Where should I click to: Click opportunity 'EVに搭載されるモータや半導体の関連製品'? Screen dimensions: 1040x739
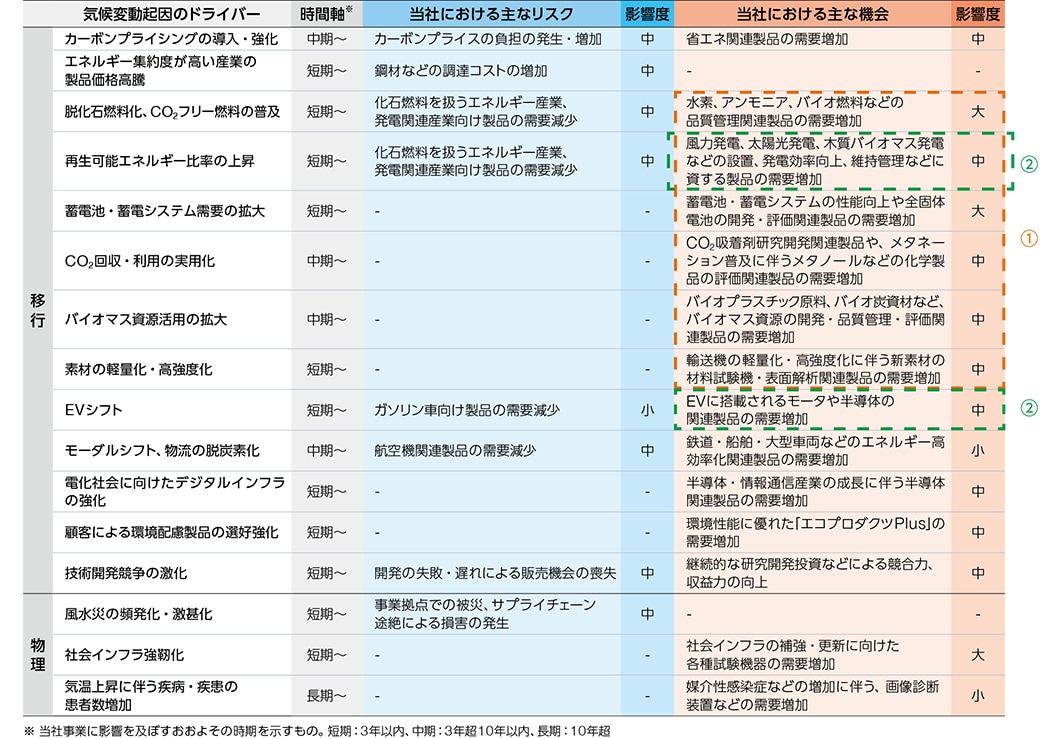click(x=790, y=410)
